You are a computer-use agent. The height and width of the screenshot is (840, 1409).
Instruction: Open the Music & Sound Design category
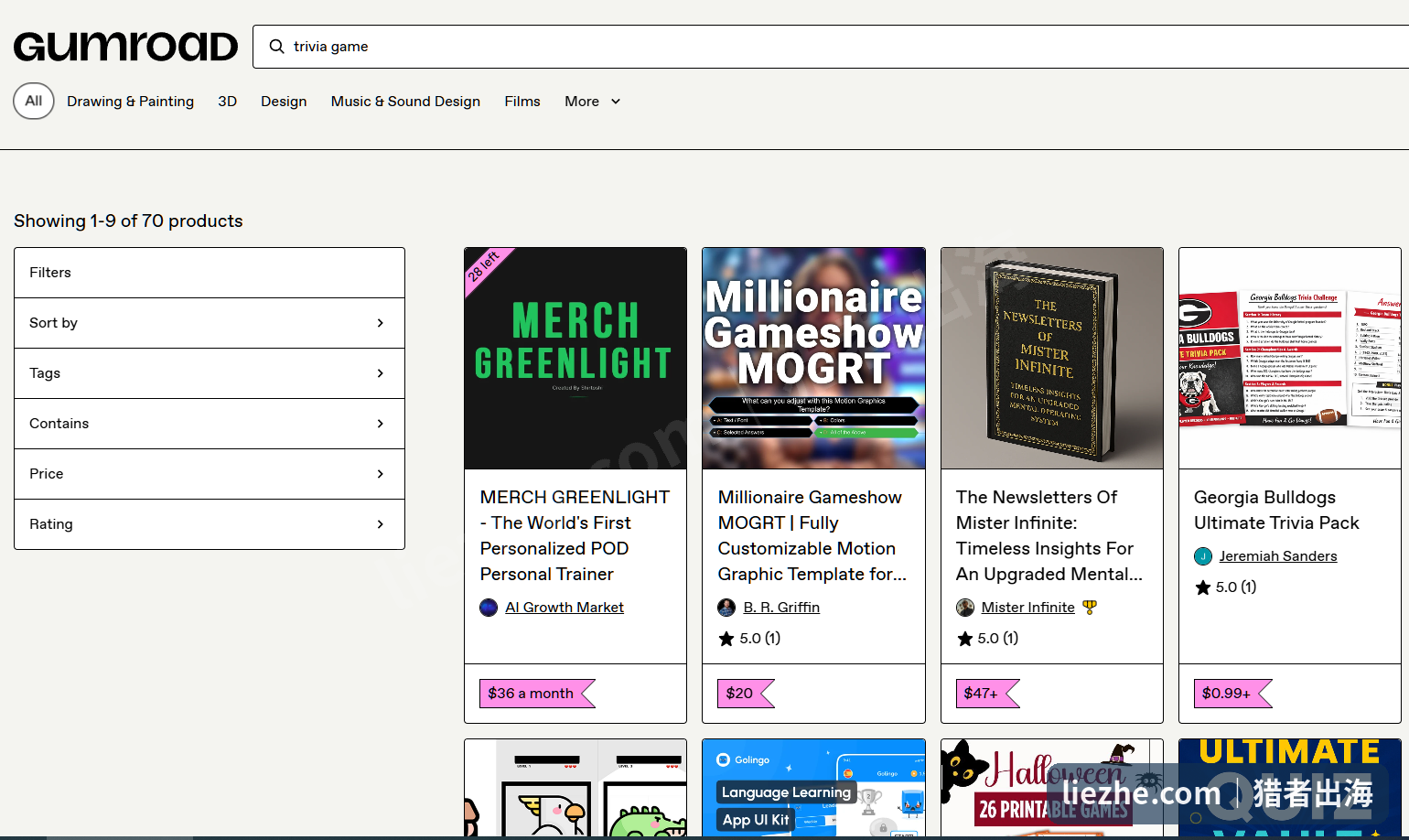point(405,102)
